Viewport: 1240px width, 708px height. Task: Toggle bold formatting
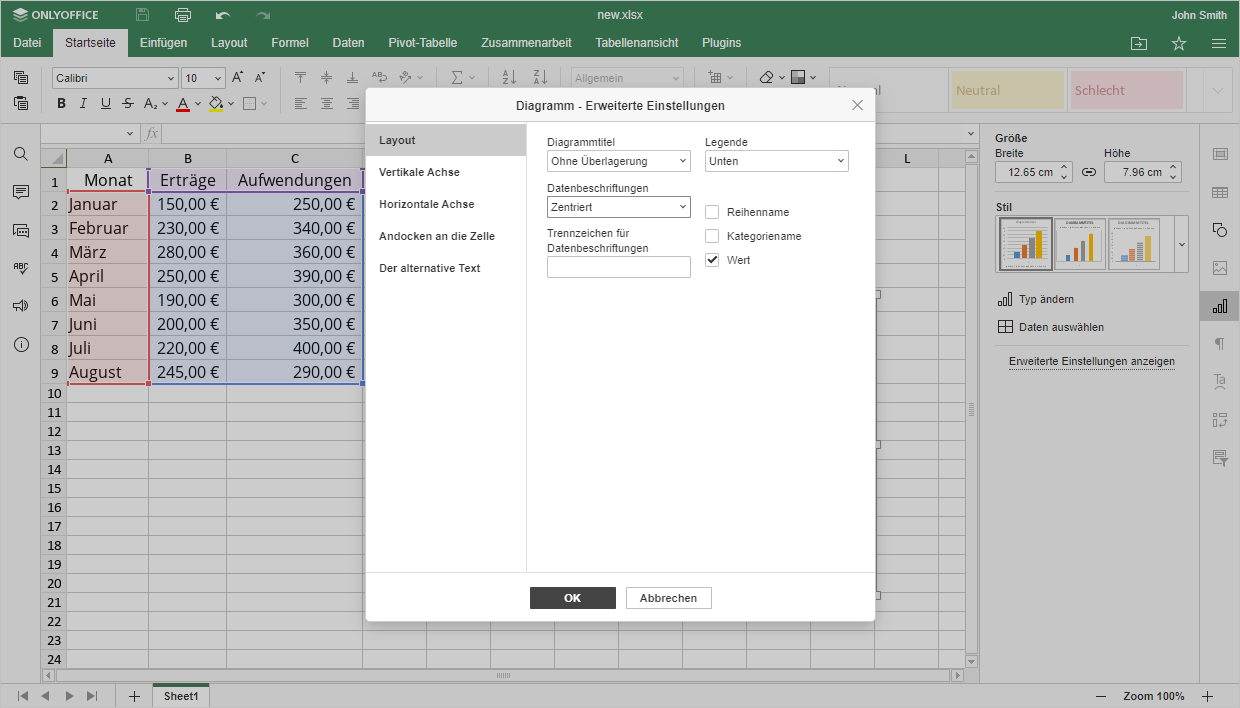coord(61,103)
